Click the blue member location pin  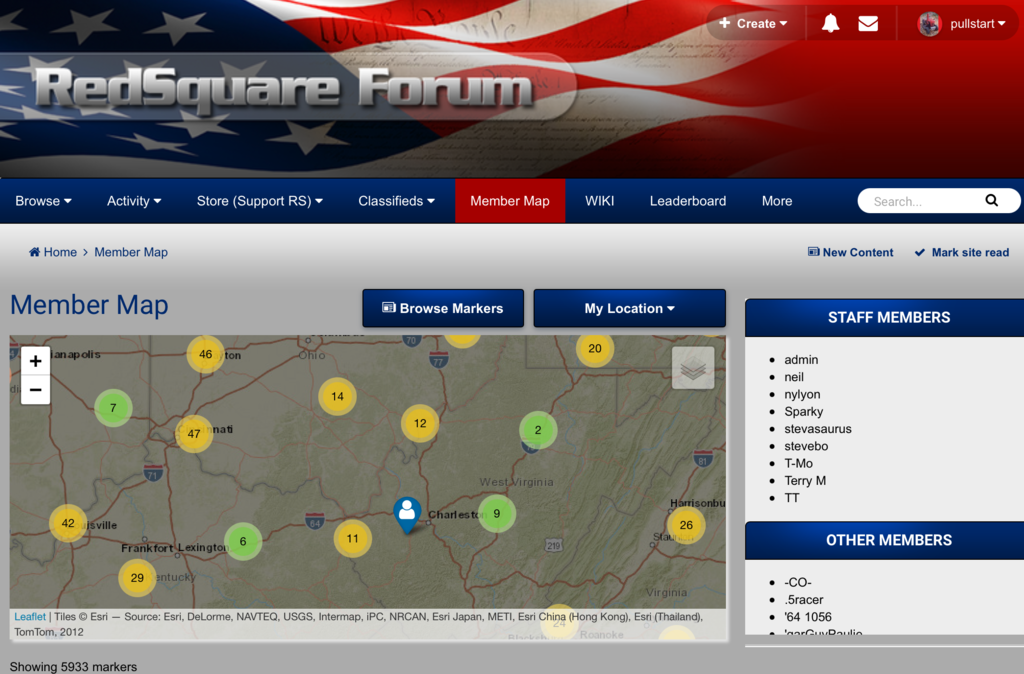tap(406, 513)
